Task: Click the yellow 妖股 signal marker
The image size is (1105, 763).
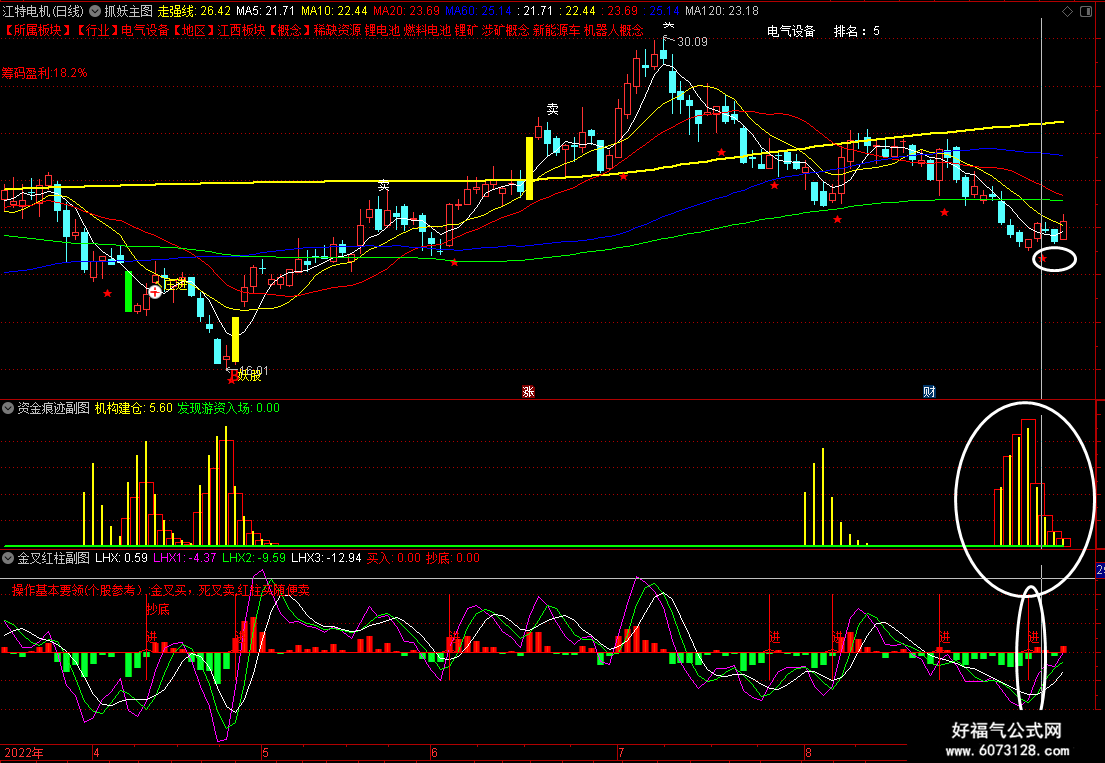Action: [249, 376]
